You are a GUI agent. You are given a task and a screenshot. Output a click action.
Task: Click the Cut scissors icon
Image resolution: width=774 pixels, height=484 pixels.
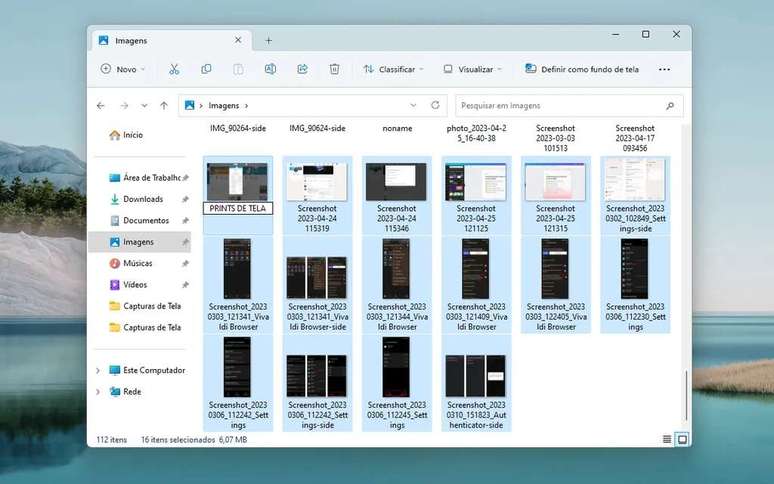[x=174, y=69]
